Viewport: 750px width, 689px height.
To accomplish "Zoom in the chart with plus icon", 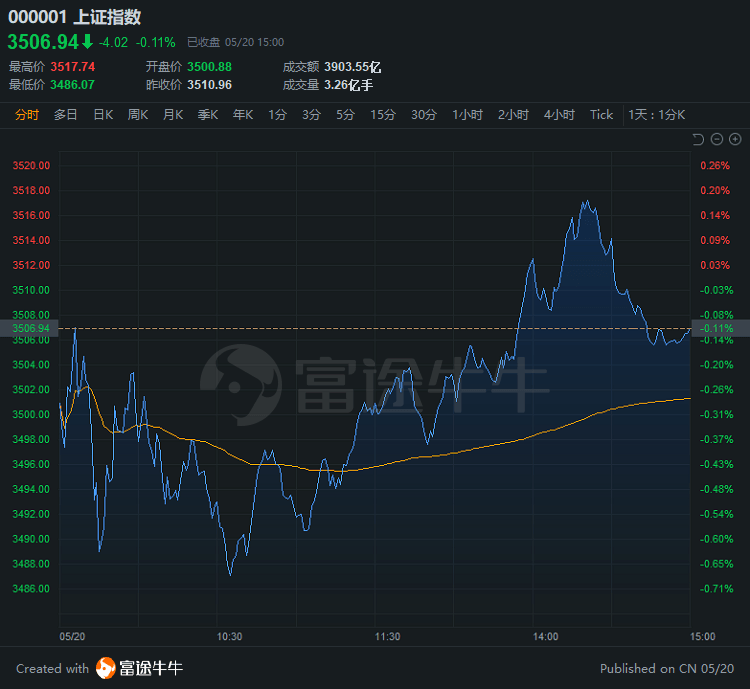I will [x=735, y=139].
